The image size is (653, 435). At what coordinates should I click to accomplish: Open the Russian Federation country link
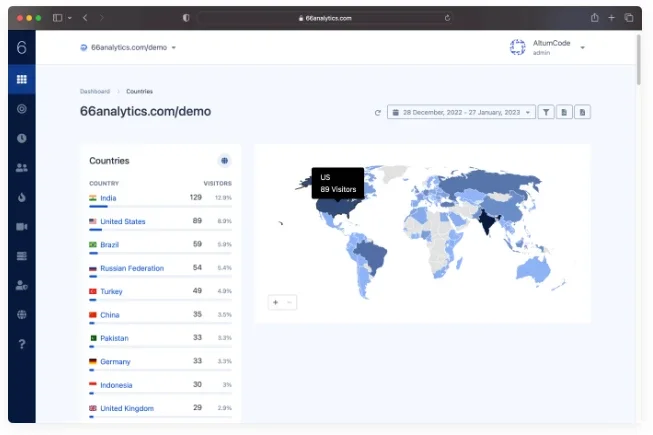pos(132,268)
